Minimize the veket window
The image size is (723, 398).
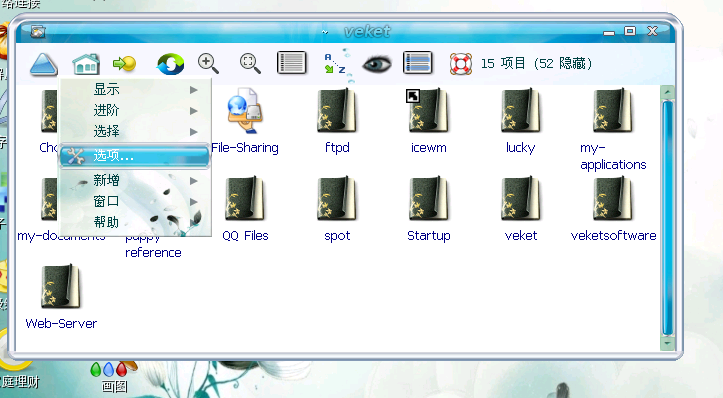609,32
